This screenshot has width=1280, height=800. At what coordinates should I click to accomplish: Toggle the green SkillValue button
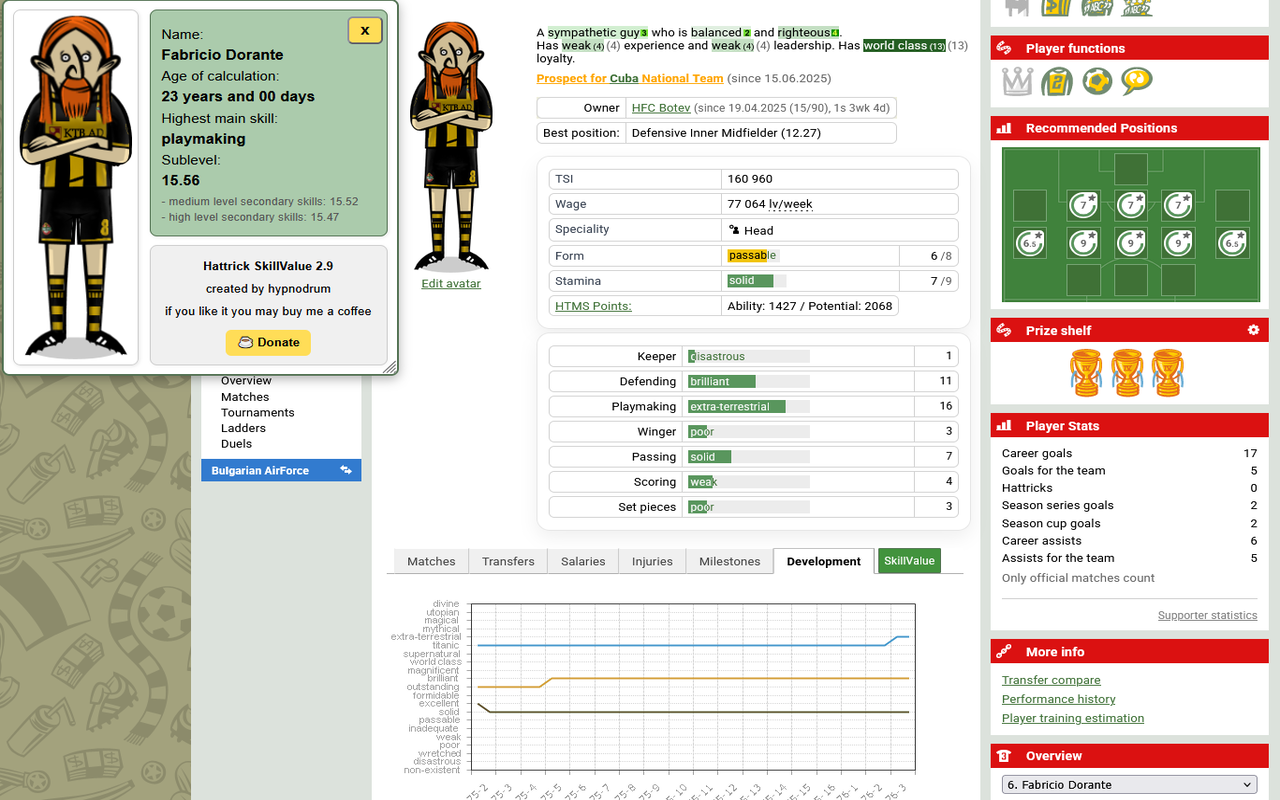pyautogui.click(x=909, y=561)
